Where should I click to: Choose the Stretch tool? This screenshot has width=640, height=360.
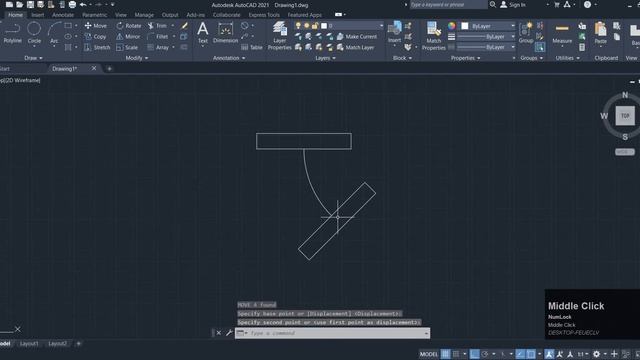click(x=97, y=47)
